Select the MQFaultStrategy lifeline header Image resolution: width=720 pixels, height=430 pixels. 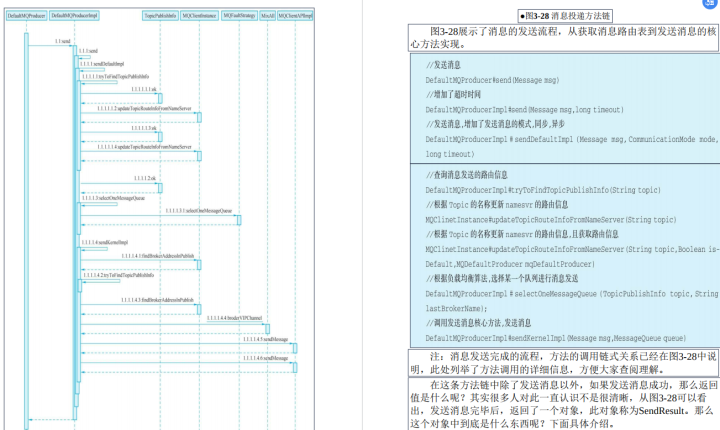[x=239, y=16]
